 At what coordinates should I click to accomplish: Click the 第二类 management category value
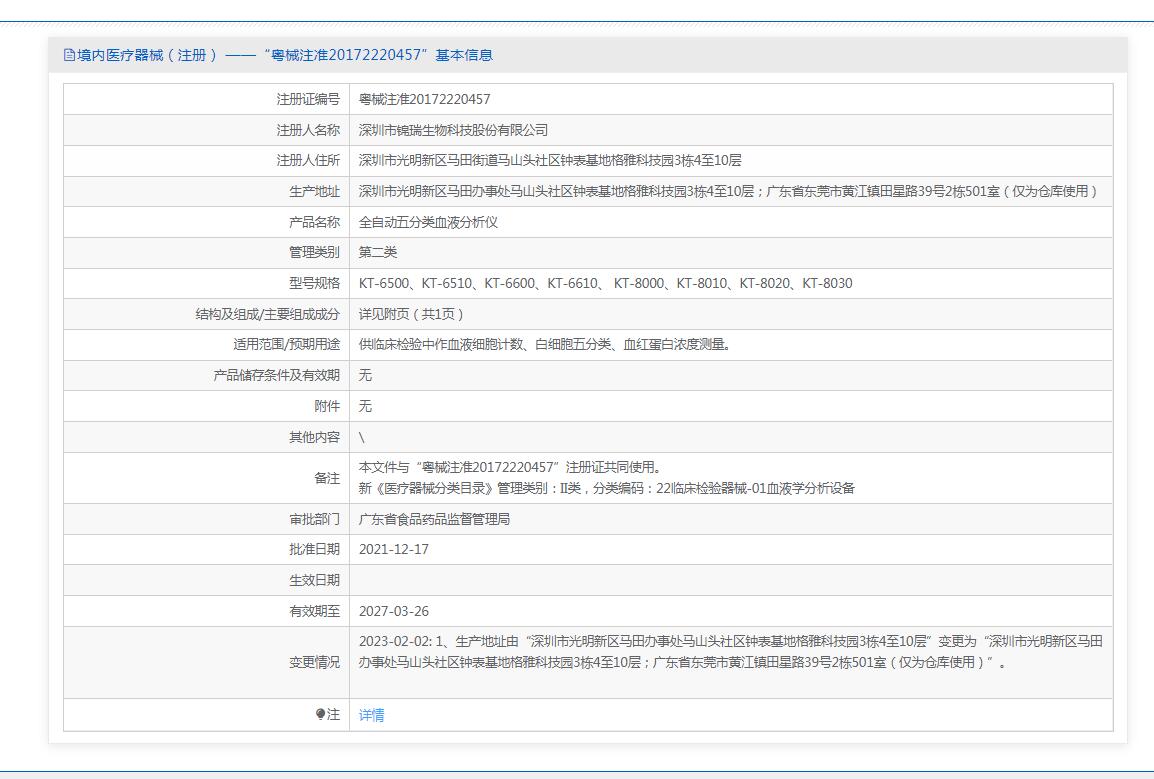click(x=378, y=252)
